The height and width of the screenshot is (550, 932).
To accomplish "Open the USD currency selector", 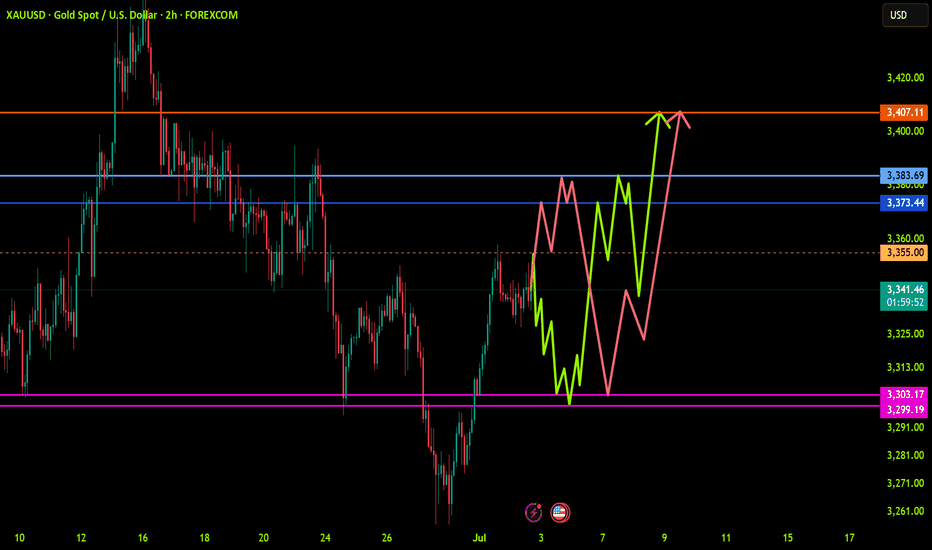I will (905, 15).
